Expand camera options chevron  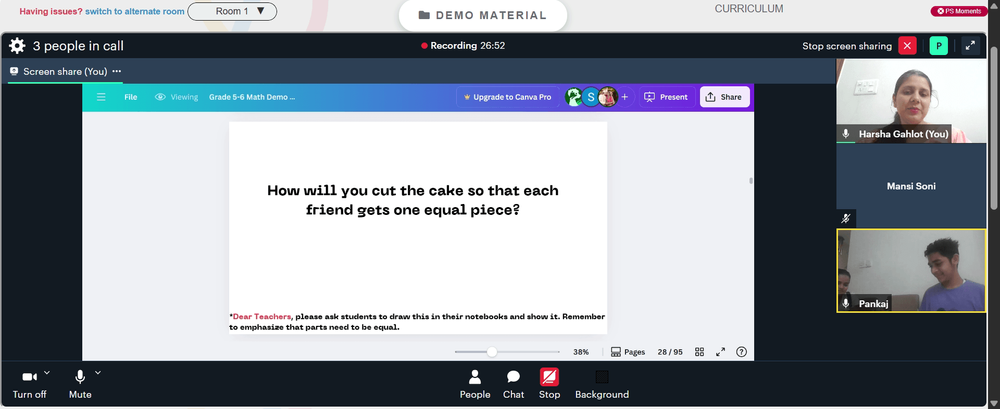pos(47,373)
